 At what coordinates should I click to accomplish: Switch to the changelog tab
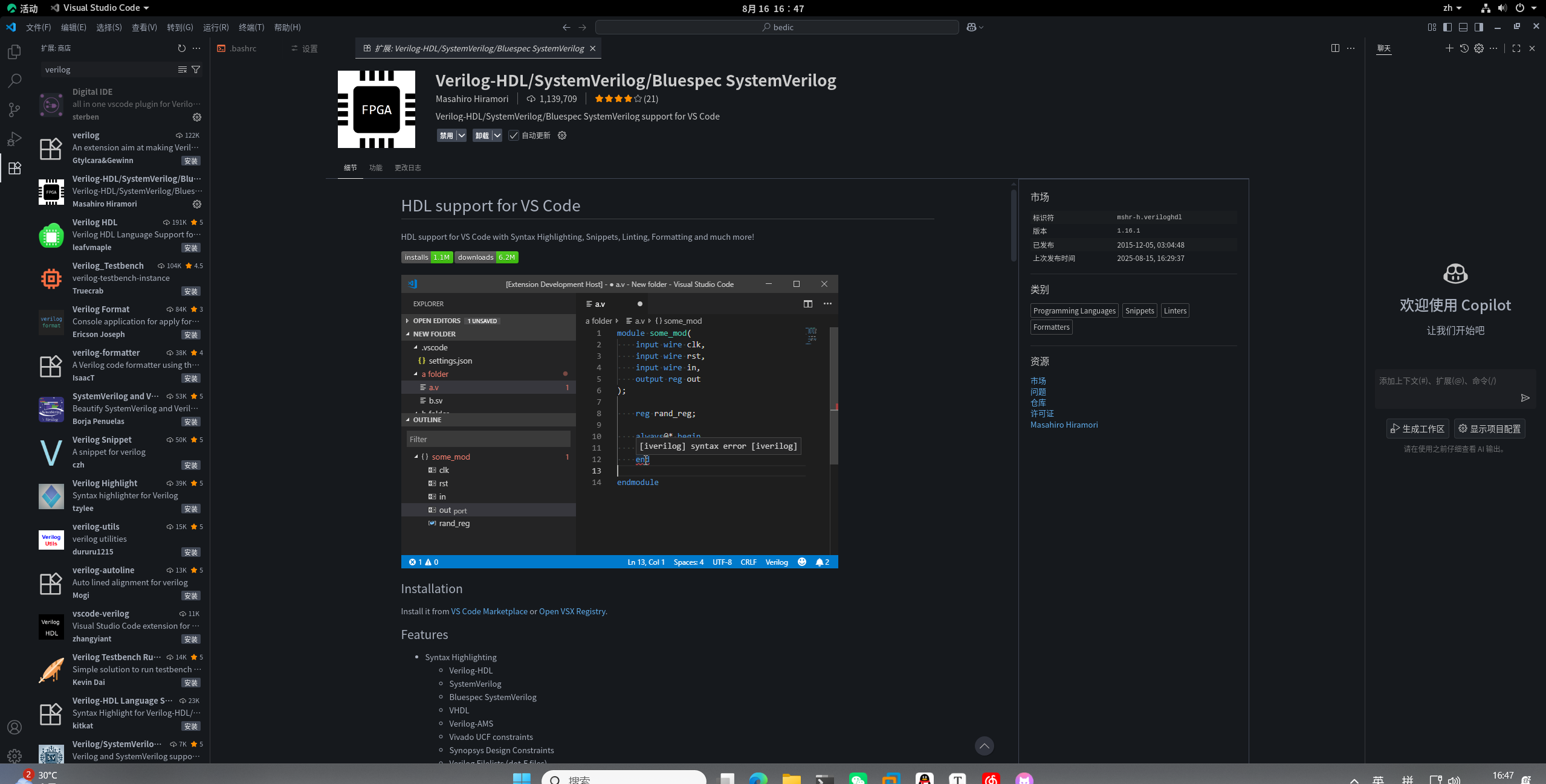click(407, 168)
